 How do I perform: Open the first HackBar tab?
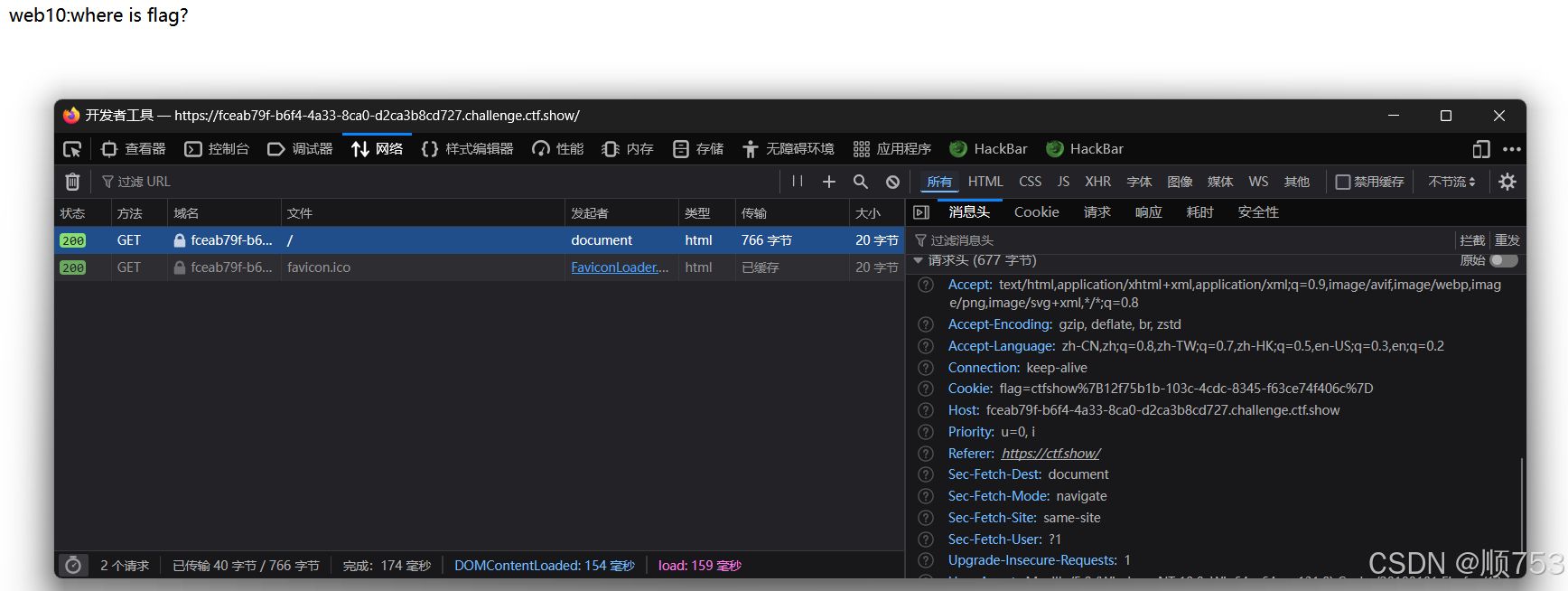pos(989,149)
